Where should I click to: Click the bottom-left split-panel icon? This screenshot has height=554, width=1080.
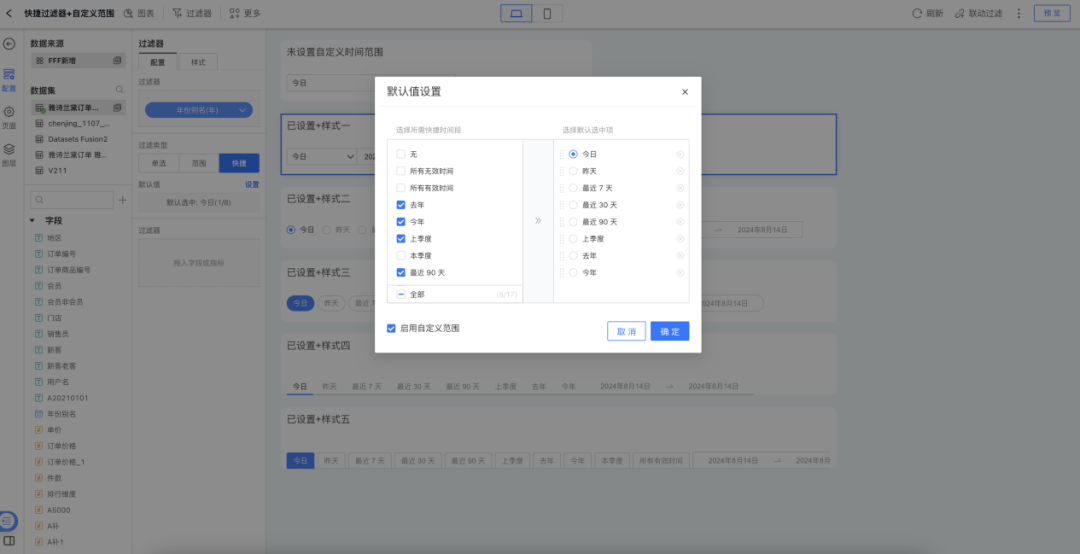[x=9, y=542]
